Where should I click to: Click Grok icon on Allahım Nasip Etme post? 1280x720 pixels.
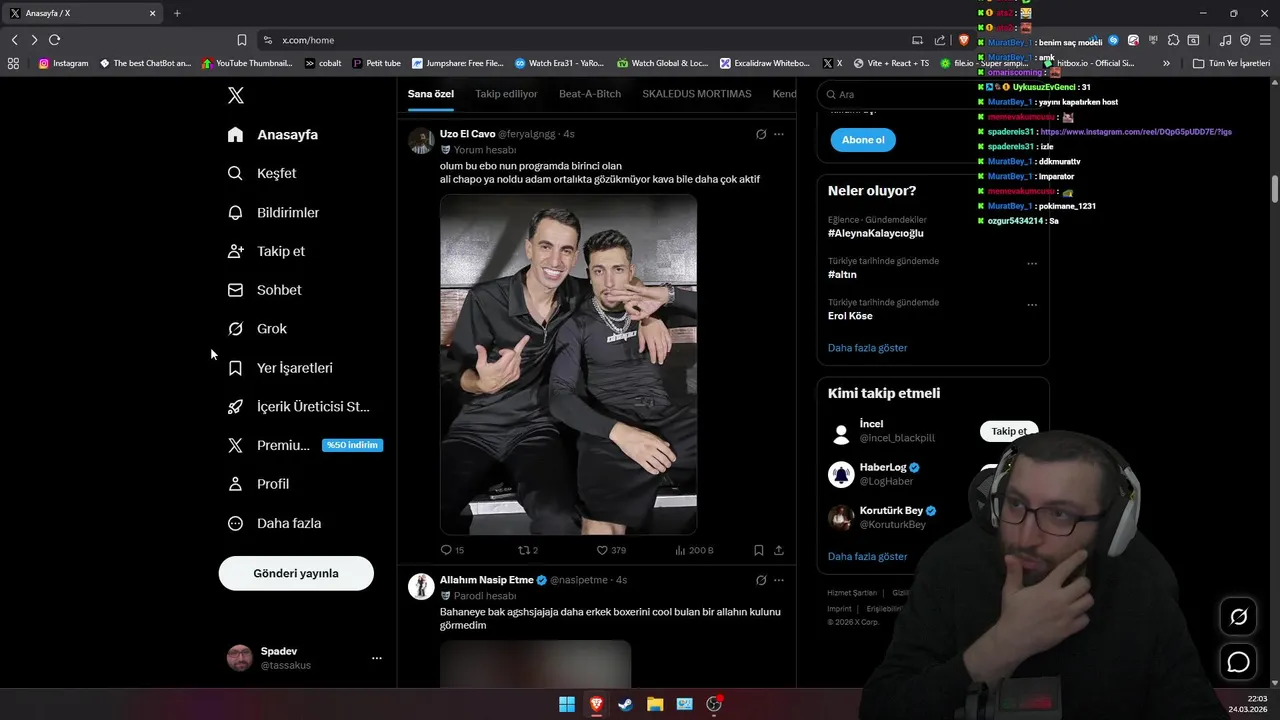761,580
